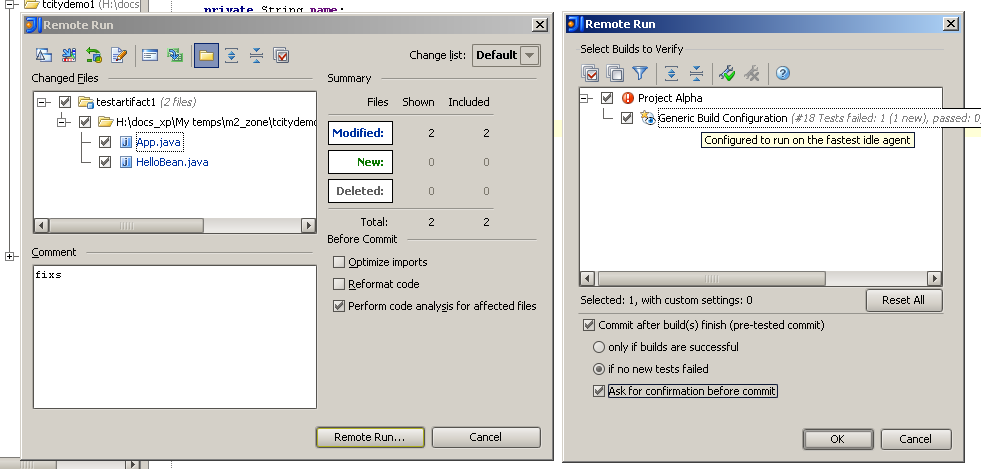This screenshot has width=981, height=469.
Task: Open help via blue question icon
Action: click(x=783, y=74)
